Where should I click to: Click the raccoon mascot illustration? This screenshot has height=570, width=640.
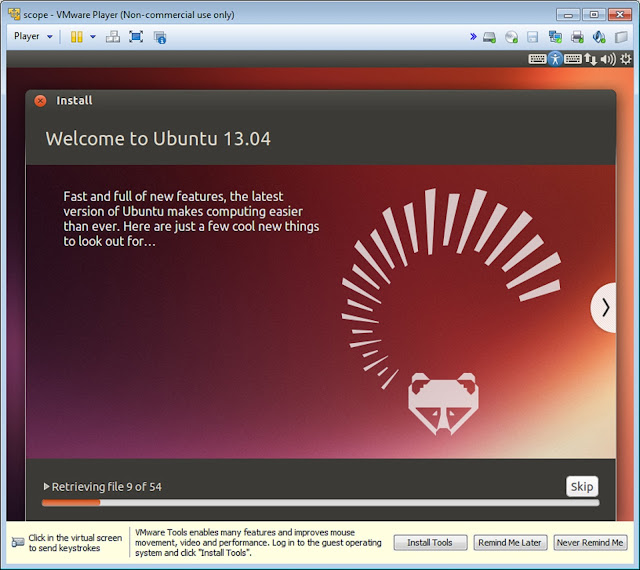click(443, 403)
